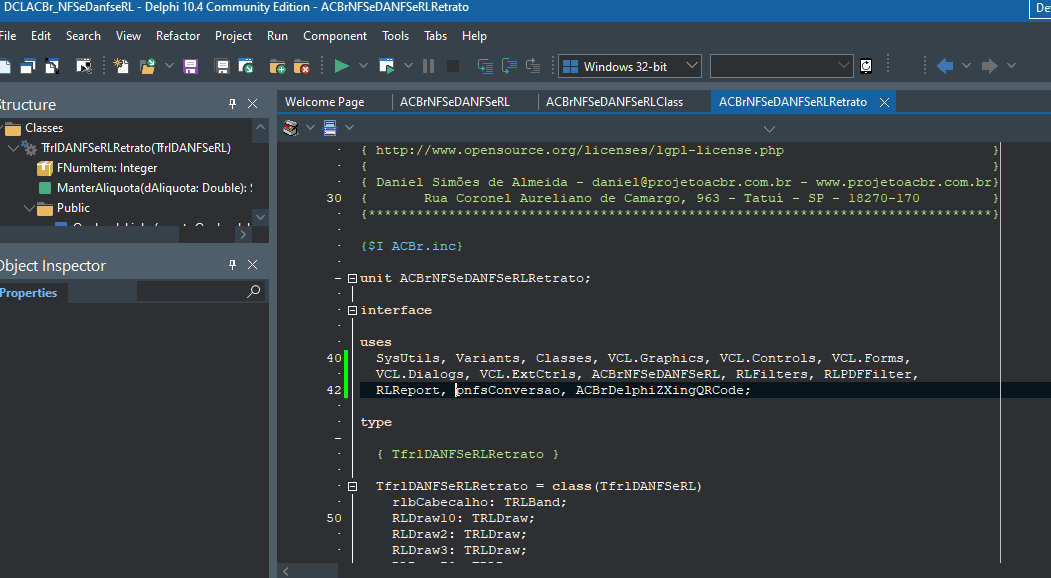The image size is (1051, 578).
Task: Run the project with the green play button
Action: pyautogui.click(x=342, y=66)
